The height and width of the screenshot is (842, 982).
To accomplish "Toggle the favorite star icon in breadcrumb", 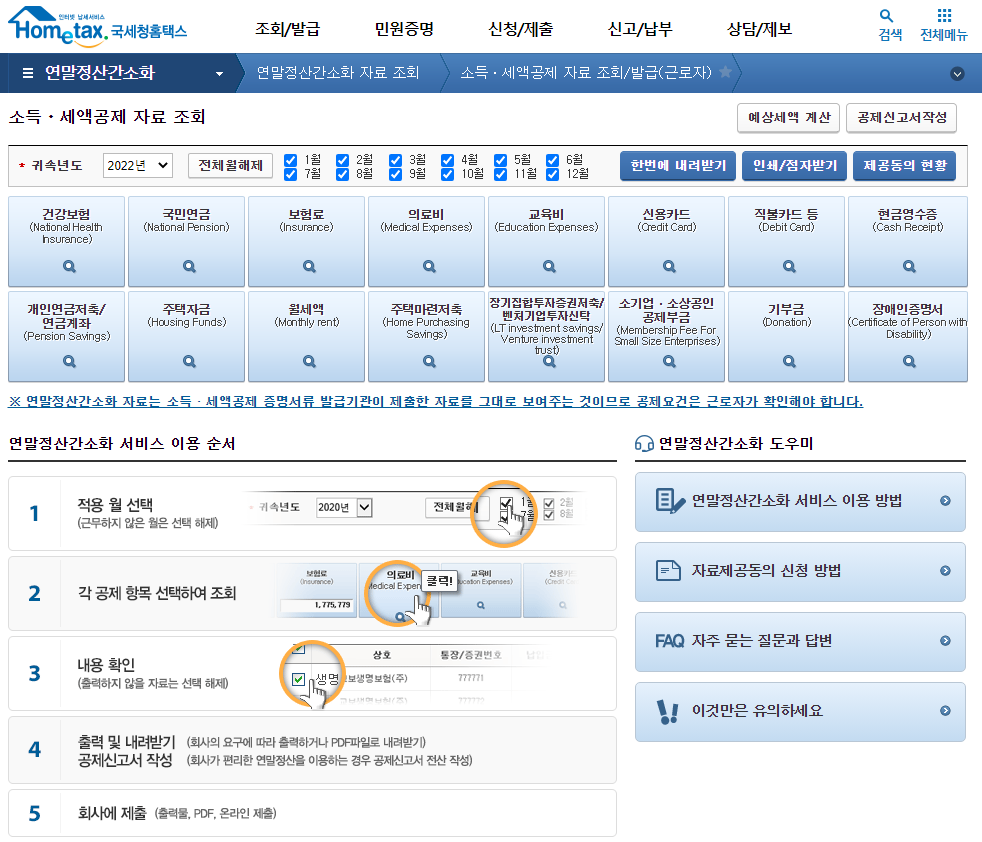I will pos(725,72).
